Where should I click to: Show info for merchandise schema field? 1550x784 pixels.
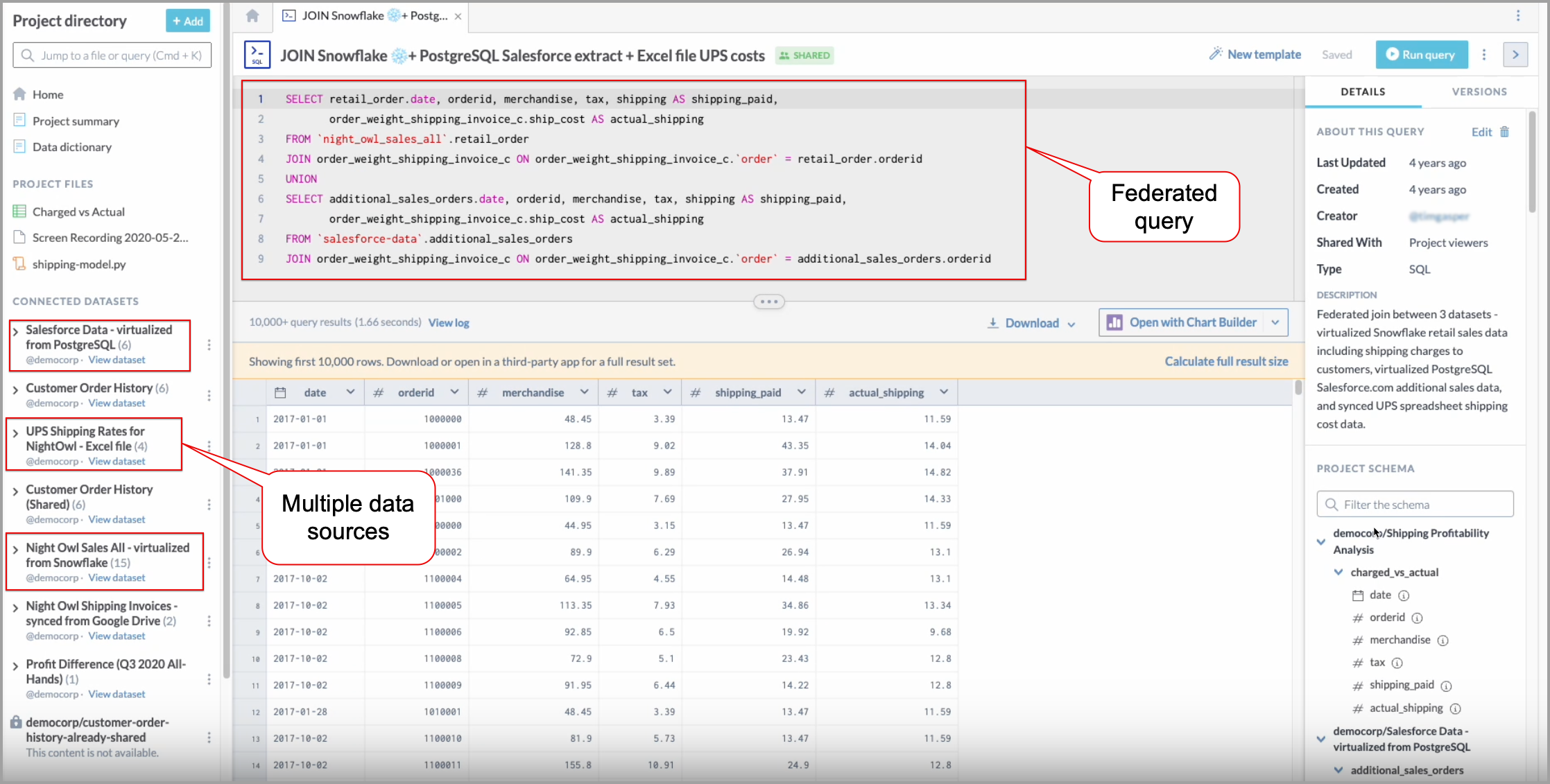pyautogui.click(x=1443, y=641)
